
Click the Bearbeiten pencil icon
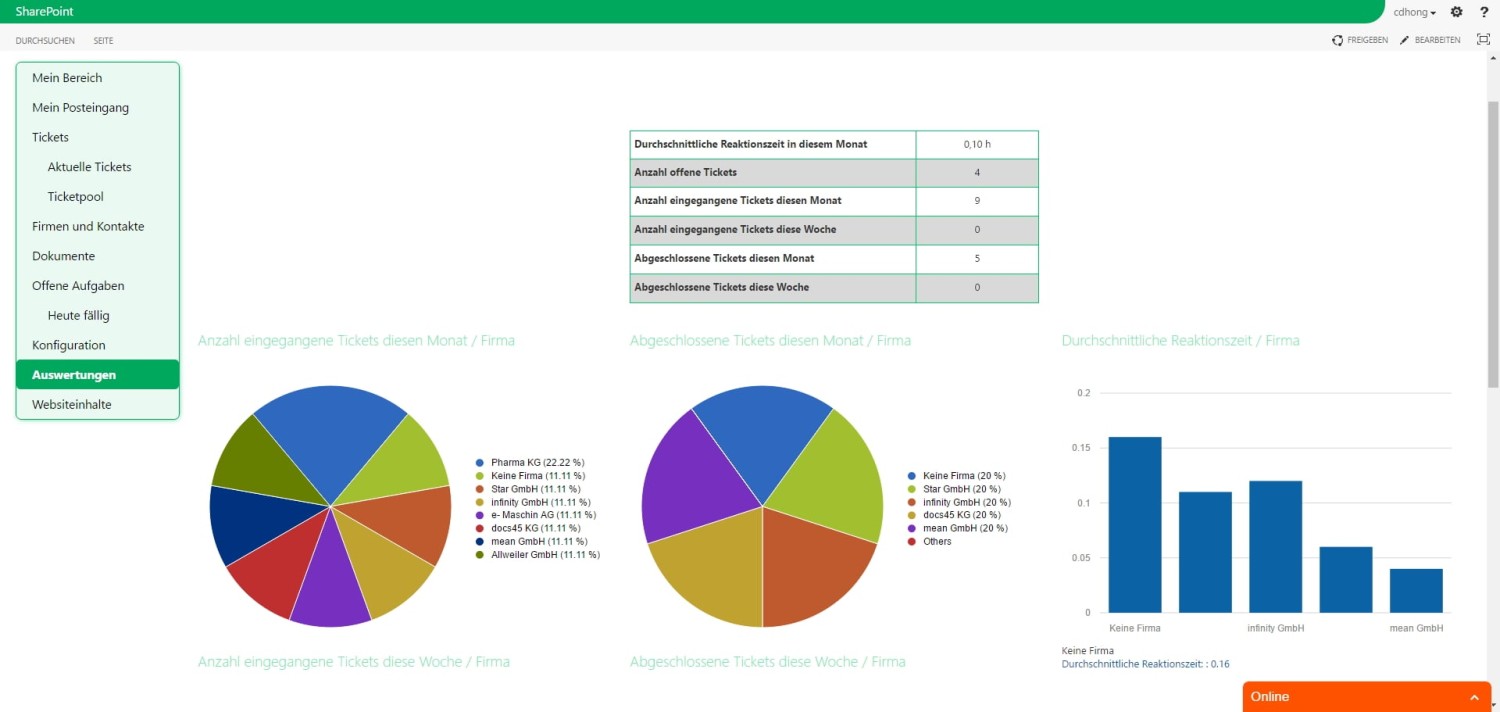1405,40
